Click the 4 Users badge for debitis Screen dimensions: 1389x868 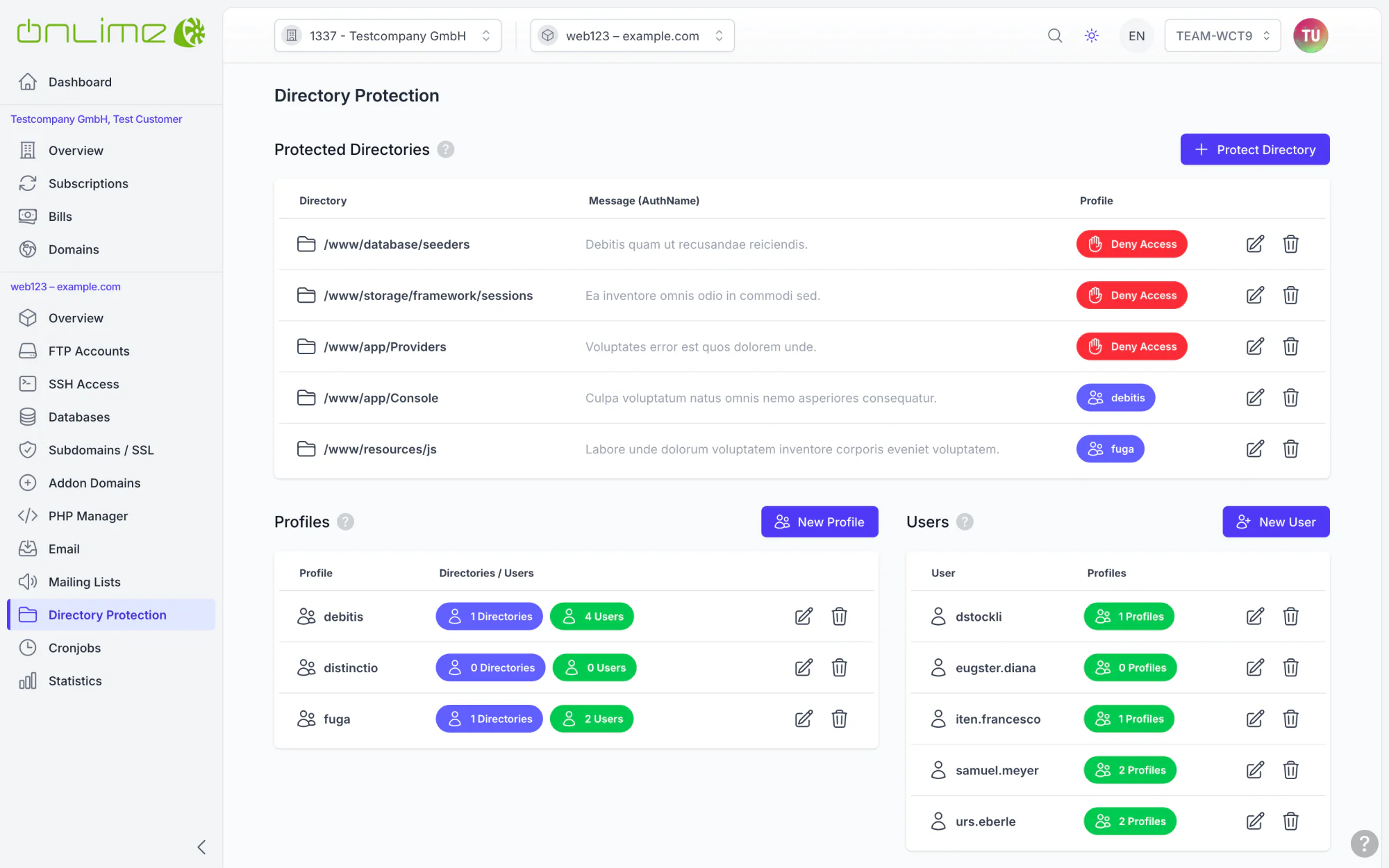pyautogui.click(x=592, y=616)
